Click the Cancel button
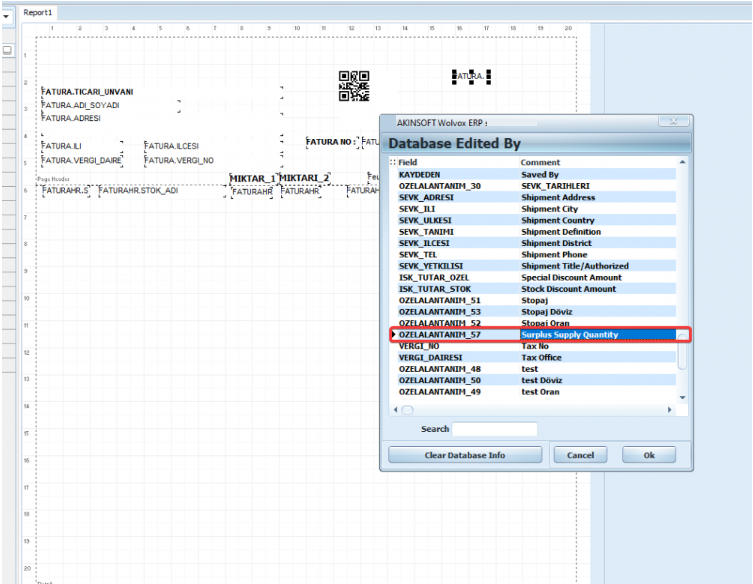Image resolution: width=753 pixels, height=584 pixels. [580, 455]
